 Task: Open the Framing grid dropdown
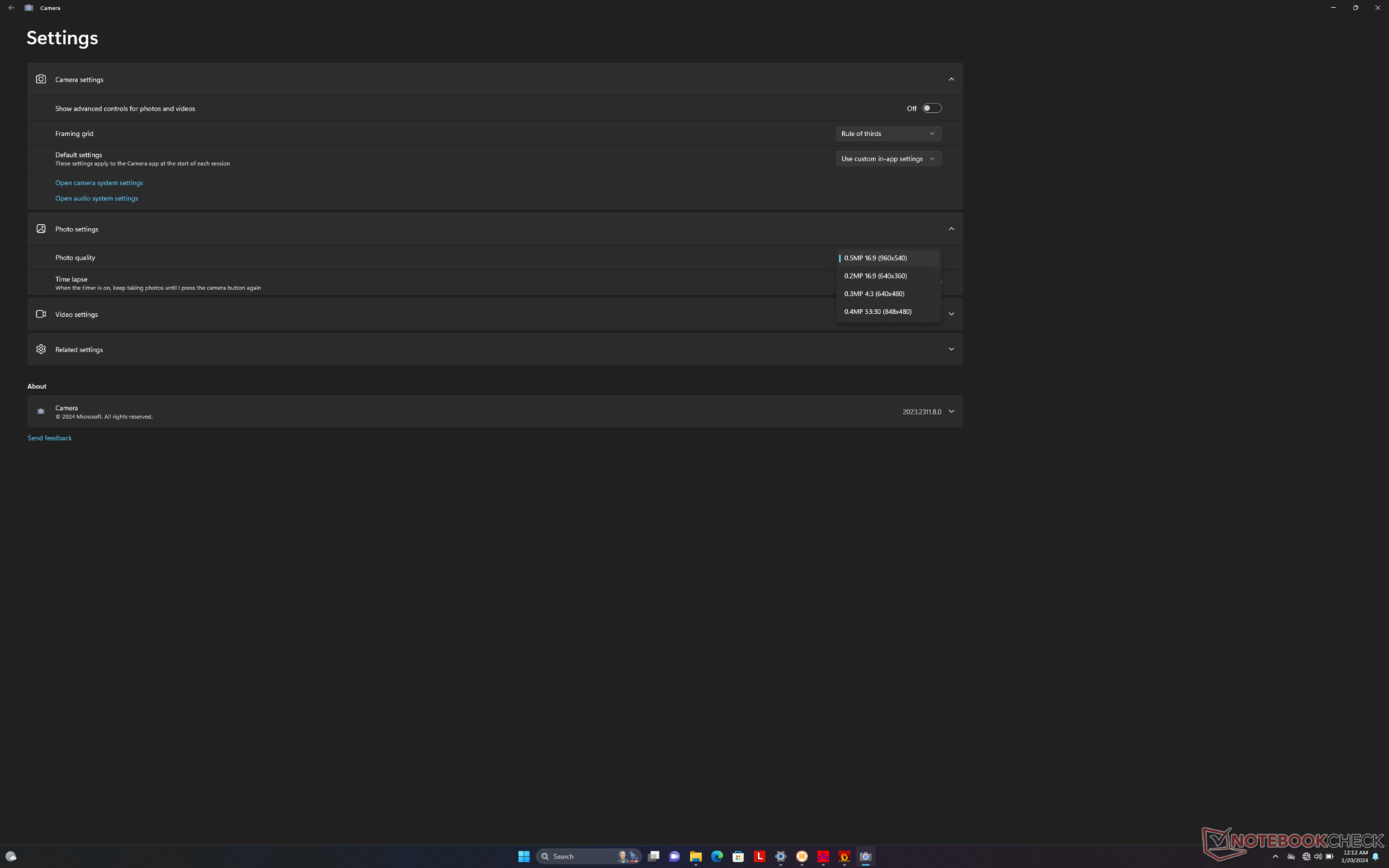[888, 134]
